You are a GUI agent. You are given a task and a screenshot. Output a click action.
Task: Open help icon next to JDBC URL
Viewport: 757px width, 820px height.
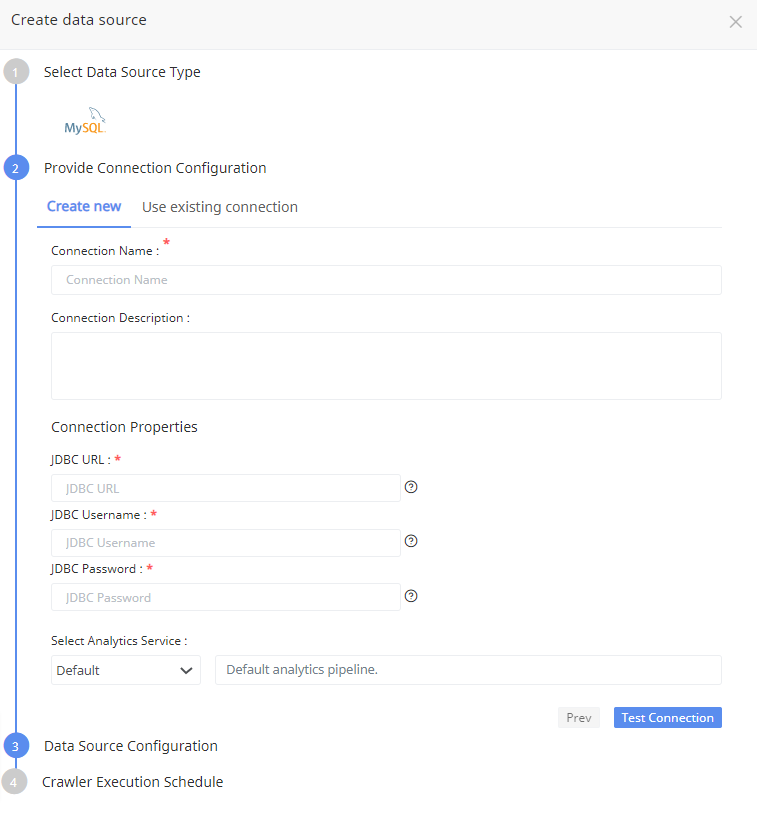[411, 487]
